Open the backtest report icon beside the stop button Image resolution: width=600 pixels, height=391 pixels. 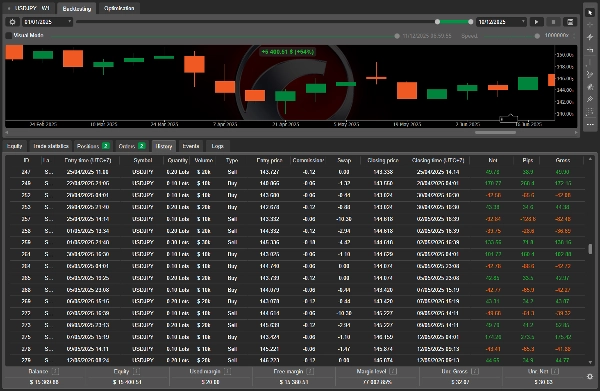tap(570, 22)
